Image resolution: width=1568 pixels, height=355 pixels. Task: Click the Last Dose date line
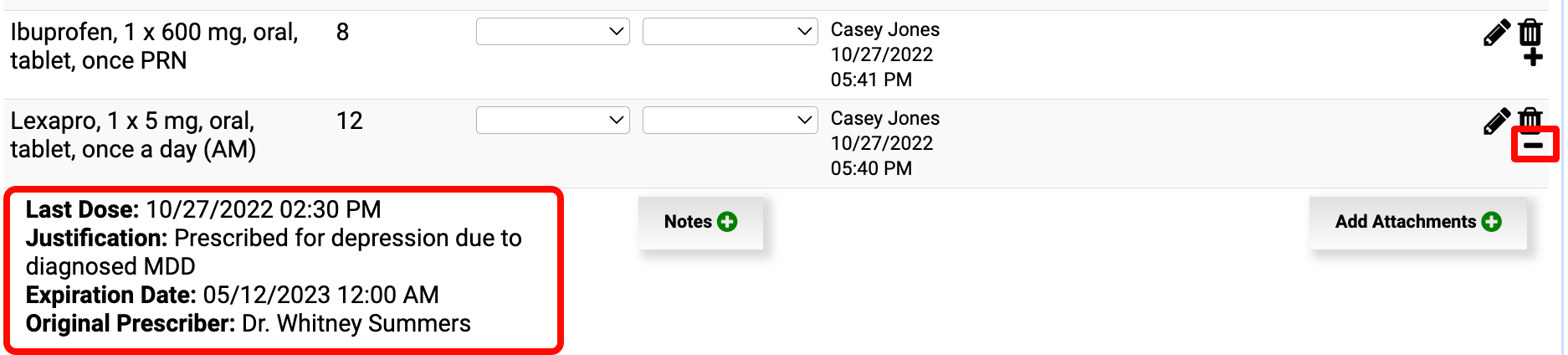pyautogui.click(x=203, y=209)
